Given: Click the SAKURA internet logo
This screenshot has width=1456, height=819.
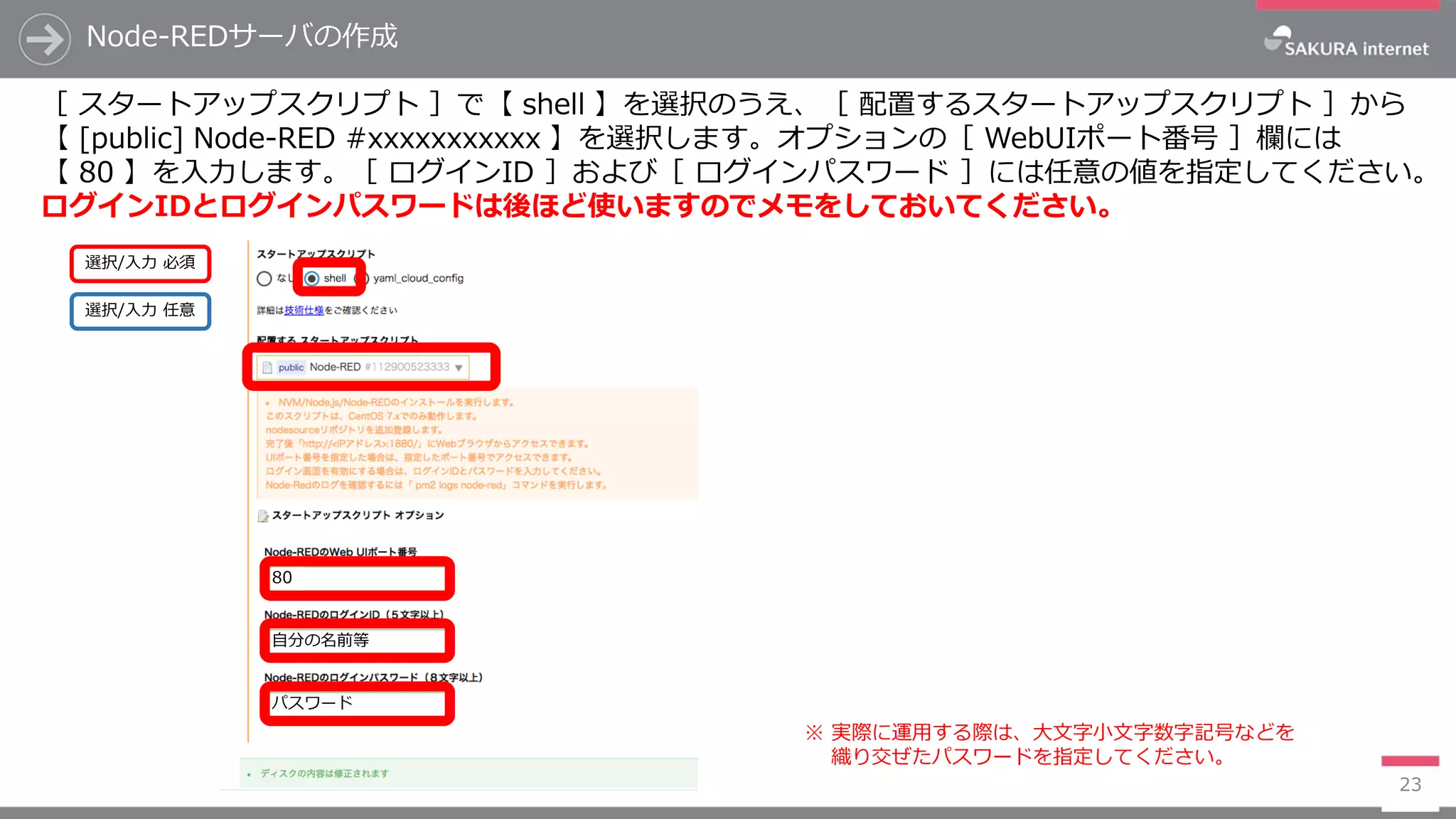Looking at the screenshot, I should pyautogui.click(x=1346, y=42).
